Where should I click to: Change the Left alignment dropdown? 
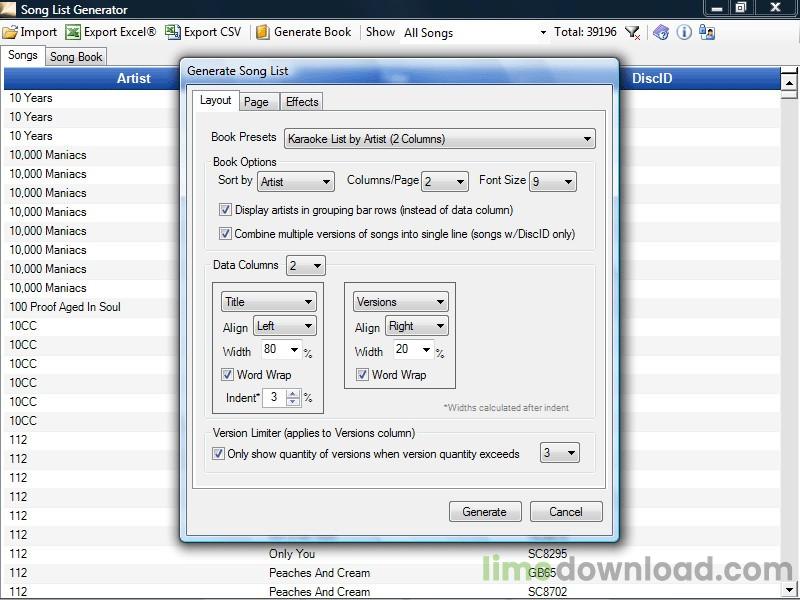click(x=285, y=326)
